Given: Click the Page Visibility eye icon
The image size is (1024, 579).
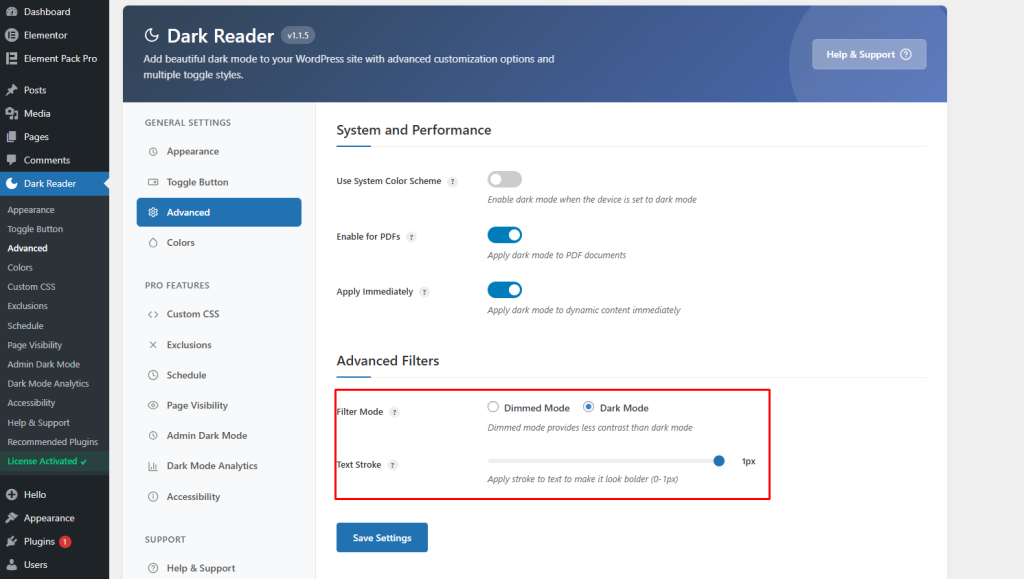Looking at the screenshot, I should click(153, 405).
